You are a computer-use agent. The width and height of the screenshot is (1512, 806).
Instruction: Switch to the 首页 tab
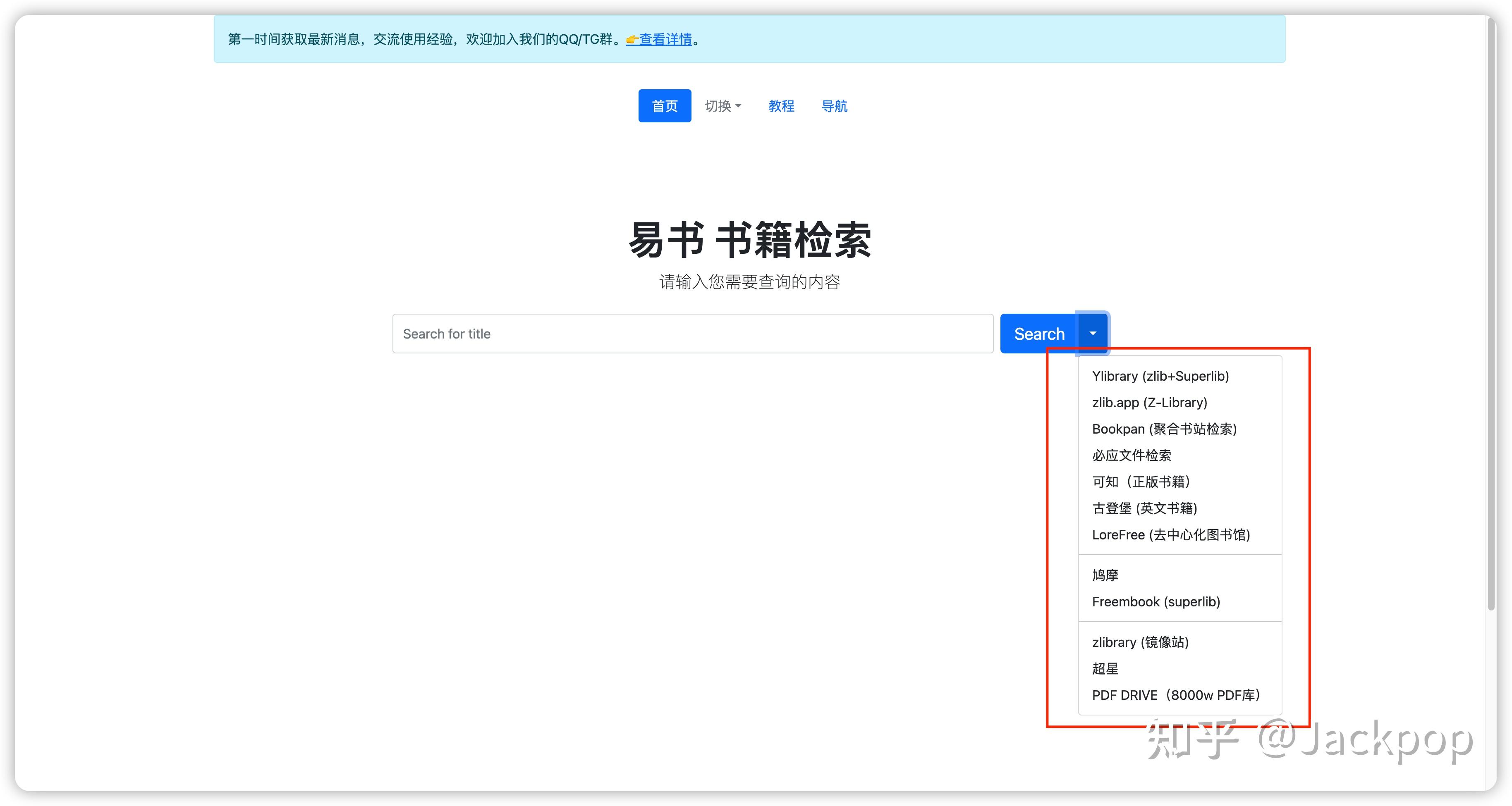[x=665, y=105]
